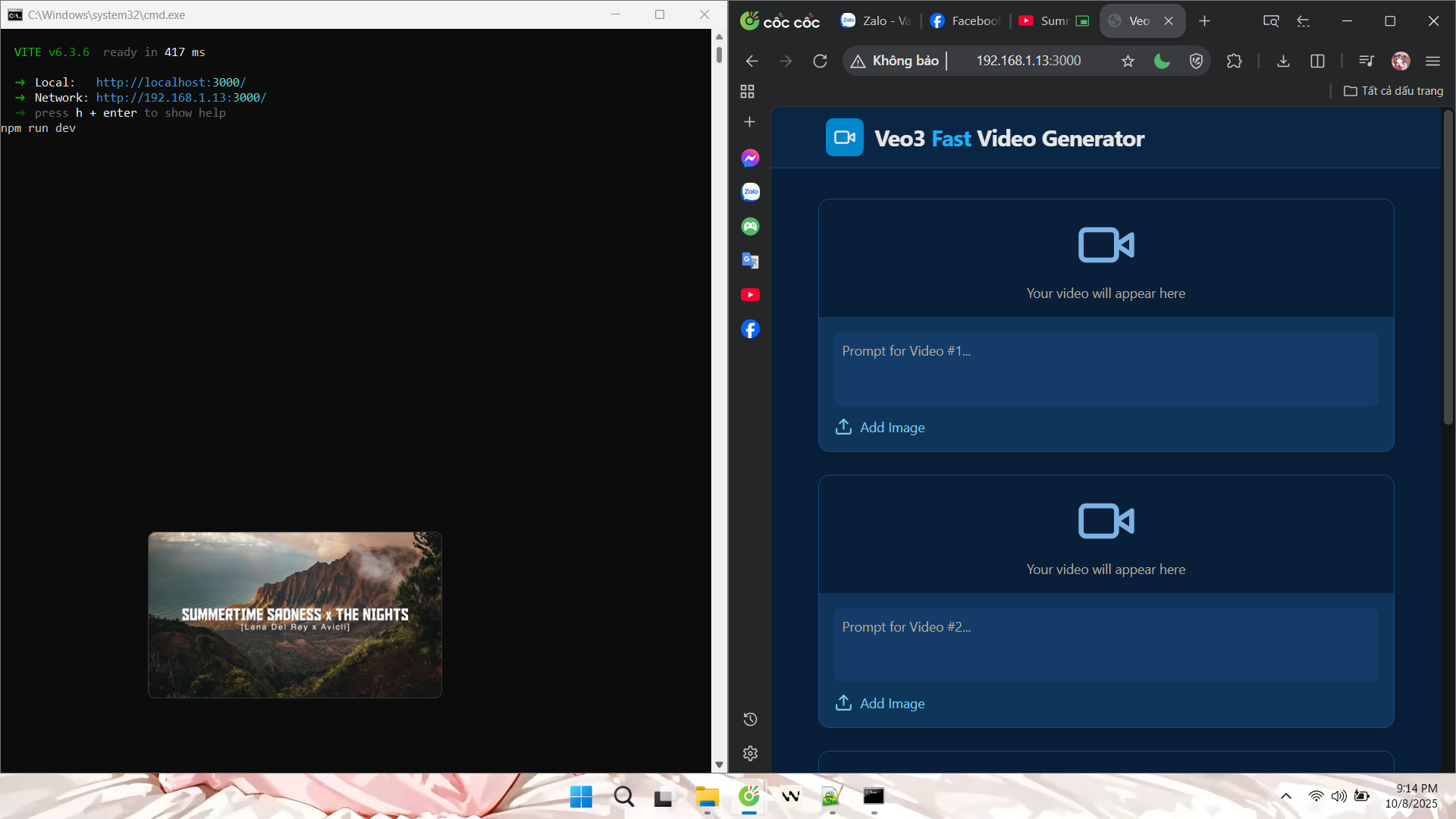Bookmark this page with the star
The width and height of the screenshot is (1456, 819).
pos(1128,61)
